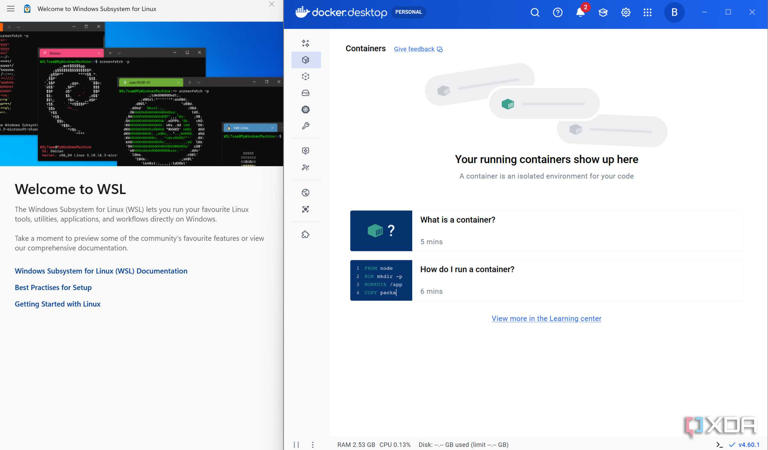Open Docker Hub globe icon
The width and height of the screenshot is (768, 450).
(x=306, y=193)
